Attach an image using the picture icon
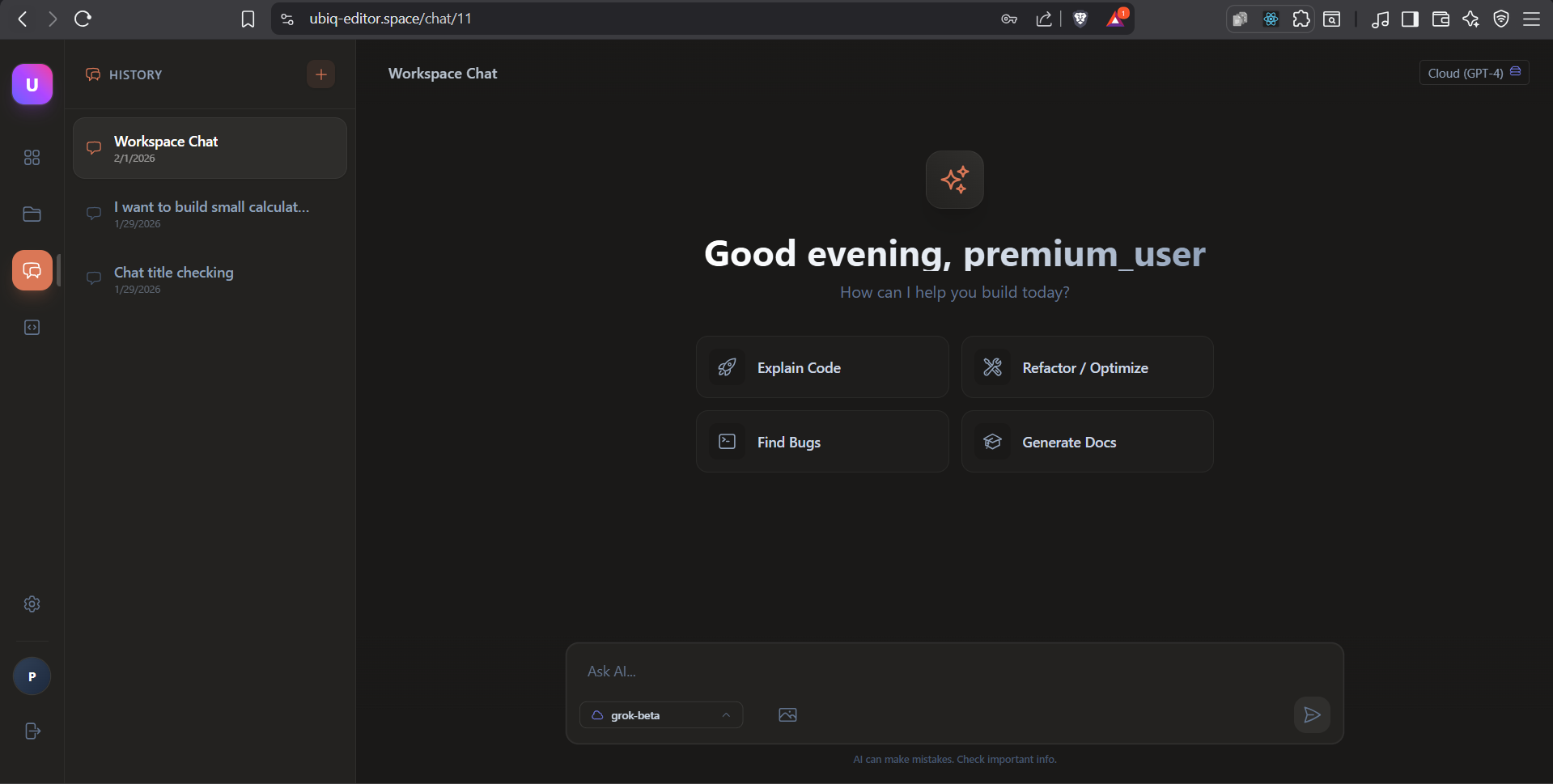Image resolution: width=1553 pixels, height=784 pixels. tap(787, 714)
